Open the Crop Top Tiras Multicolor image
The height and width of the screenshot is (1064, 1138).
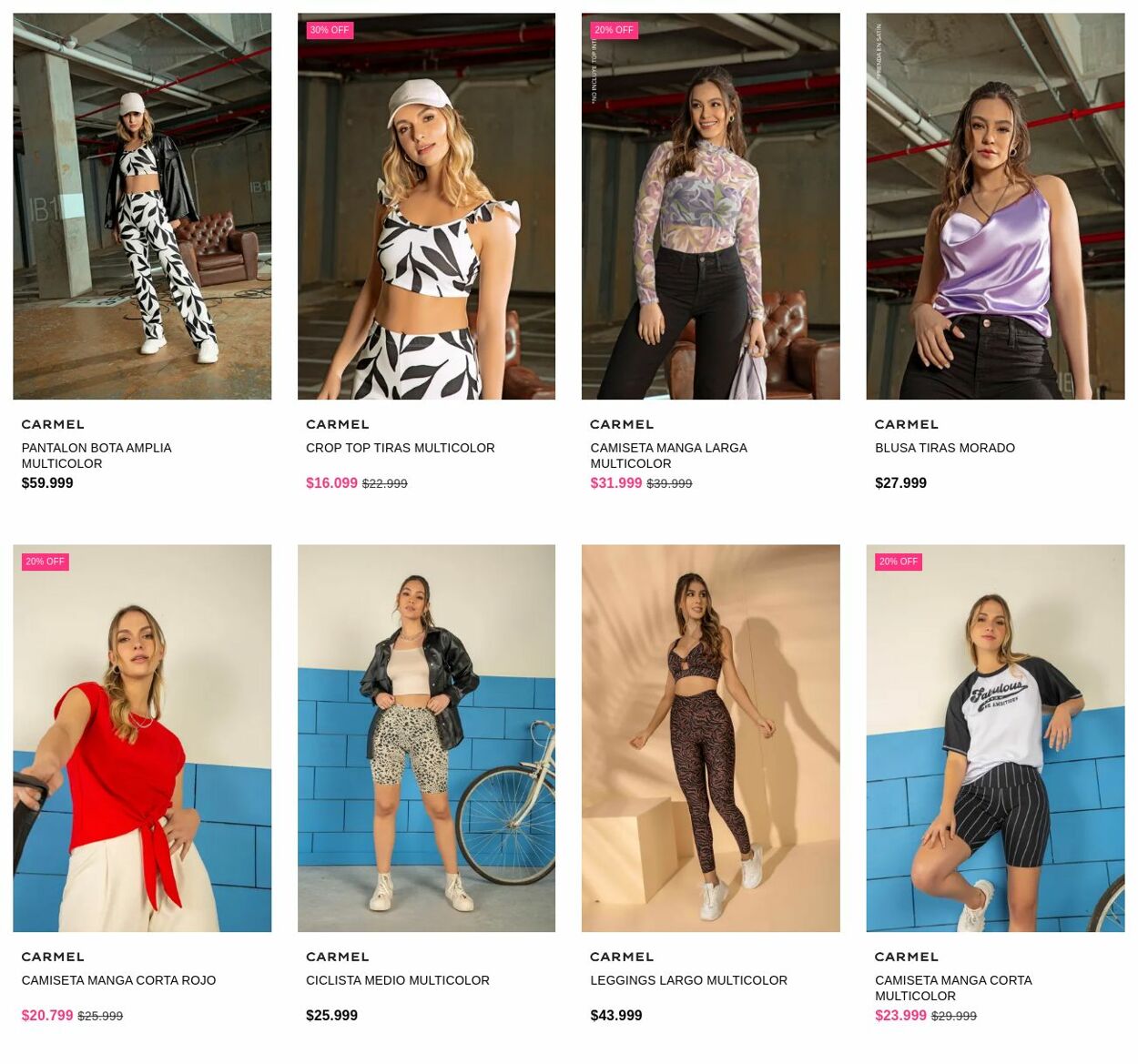[x=426, y=206]
